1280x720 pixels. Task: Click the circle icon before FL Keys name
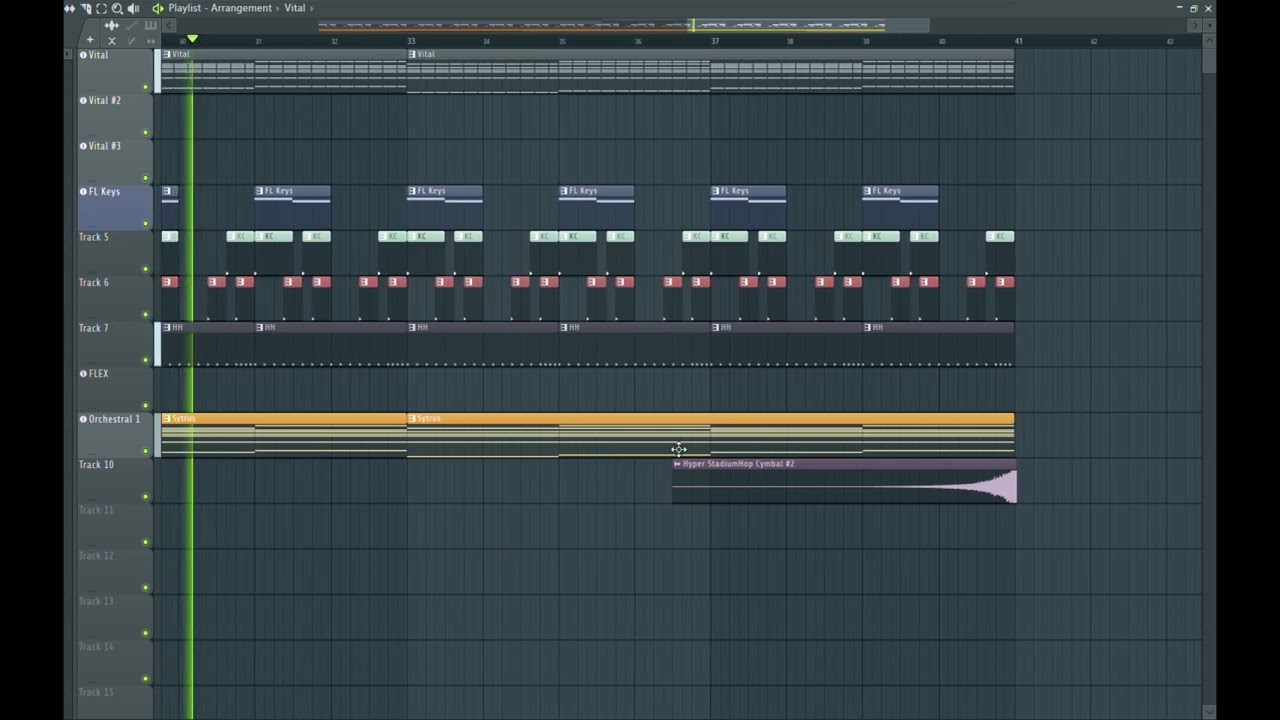pos(83,191)
